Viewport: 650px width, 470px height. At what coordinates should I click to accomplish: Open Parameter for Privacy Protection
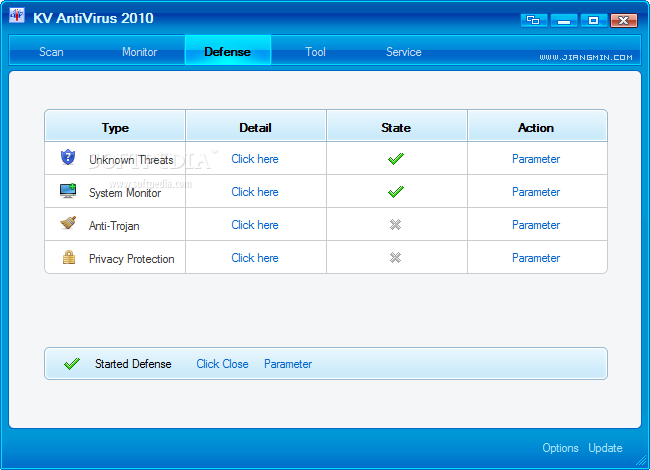click(536, 258)
